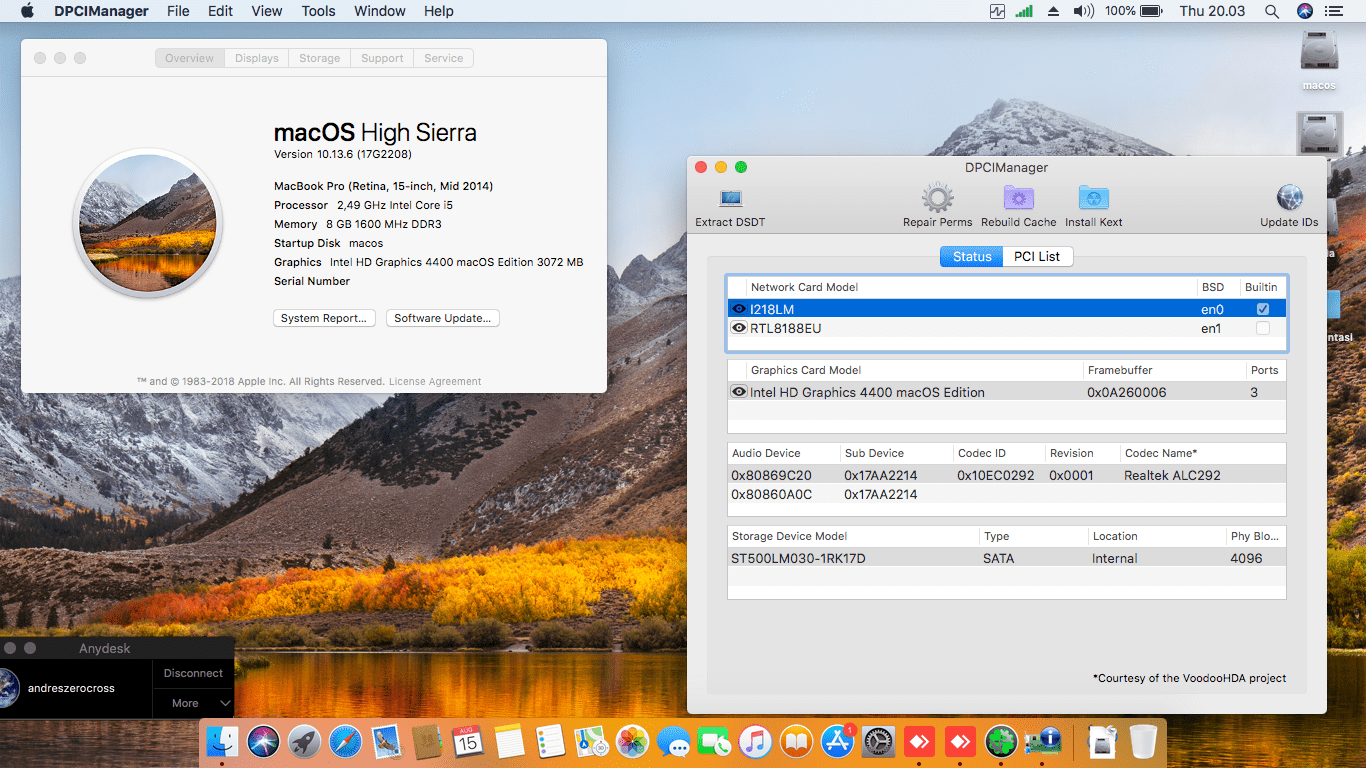Click the System Report button
This screenshot has width=1366, height=768.
[x=322, y=318]
